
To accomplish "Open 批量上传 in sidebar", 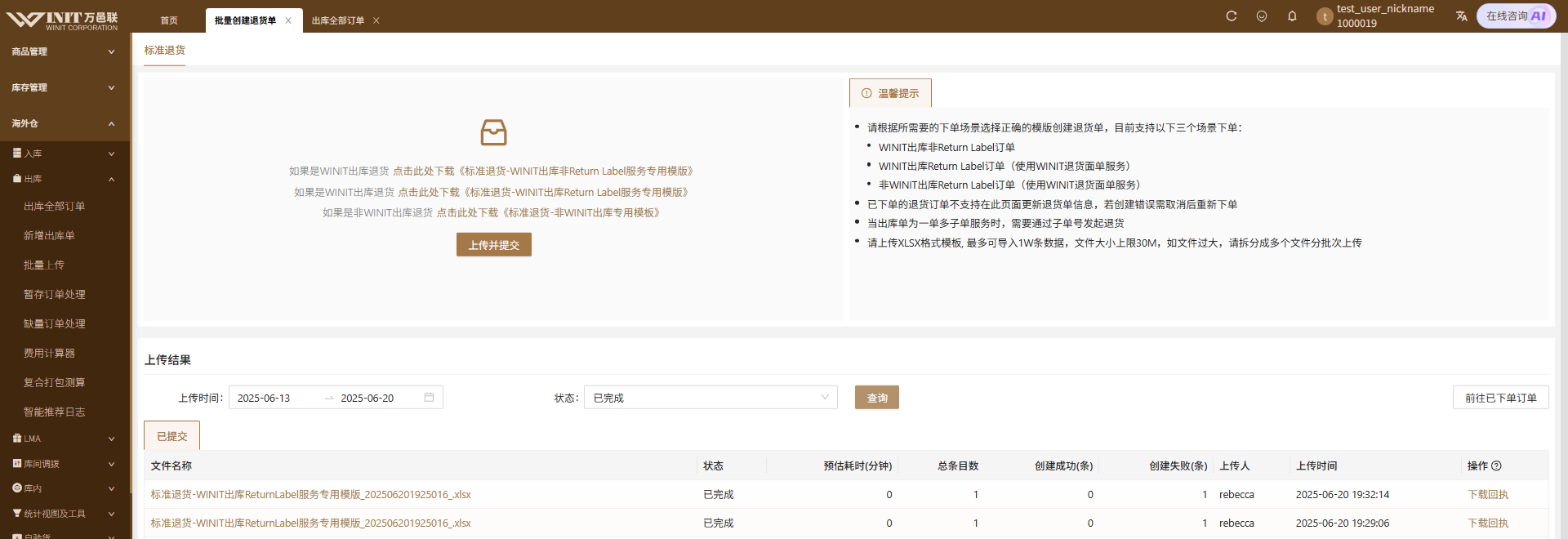I will coord(44,265).
